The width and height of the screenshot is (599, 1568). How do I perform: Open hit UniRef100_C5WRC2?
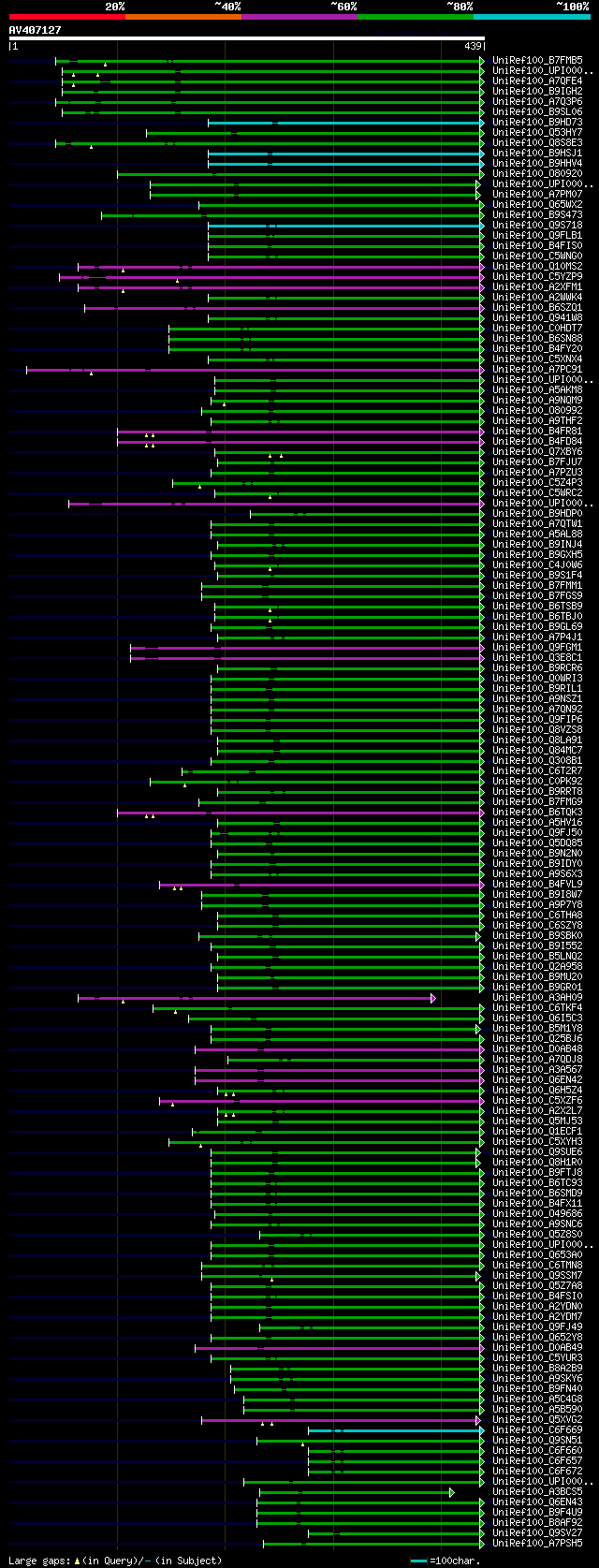[537, 492]
